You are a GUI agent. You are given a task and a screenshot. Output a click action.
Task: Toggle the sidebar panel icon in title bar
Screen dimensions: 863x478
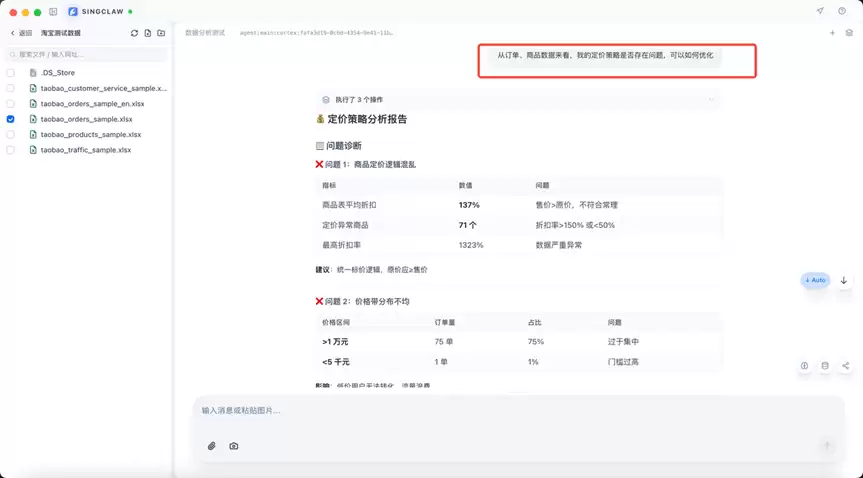[x=53, y=12]
